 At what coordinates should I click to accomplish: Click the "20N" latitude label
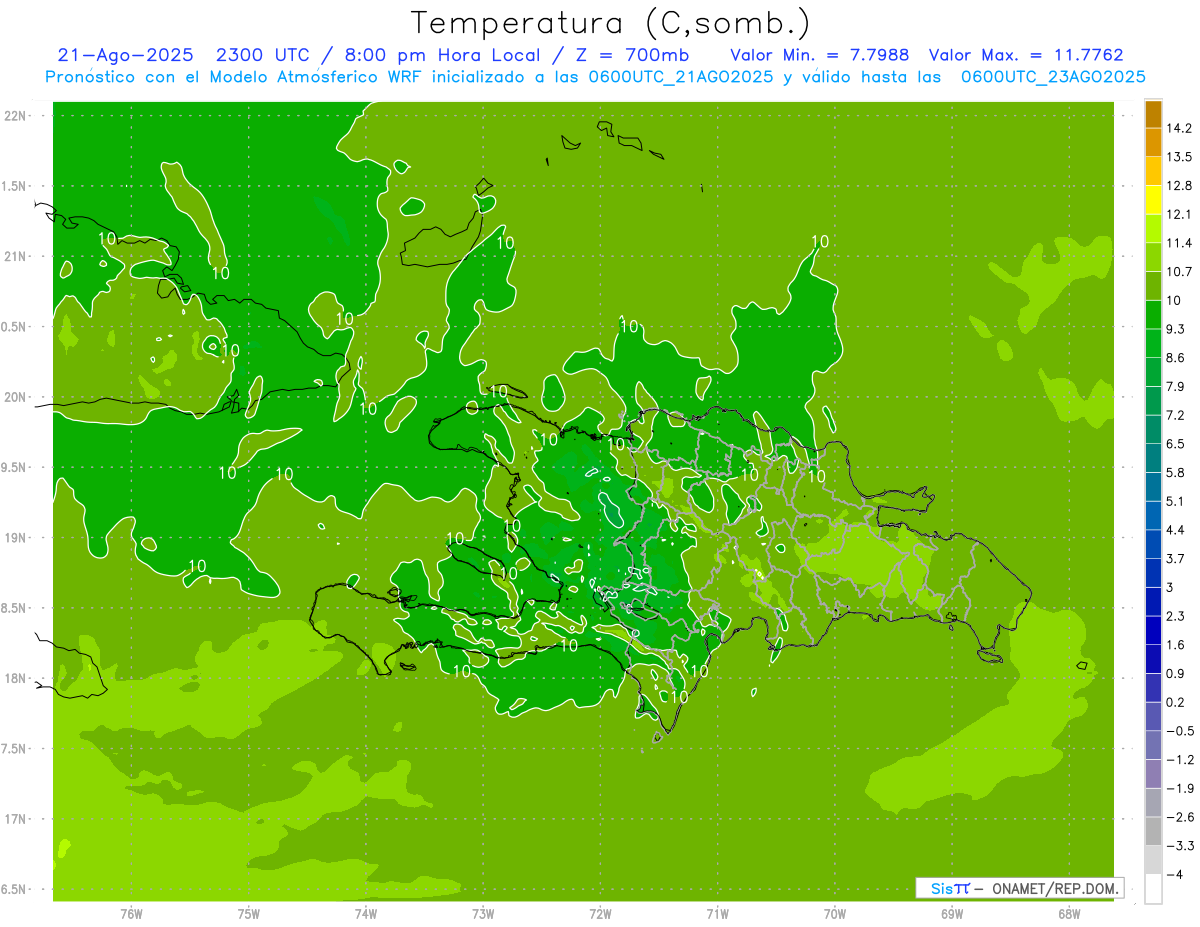tap(17, 397)
